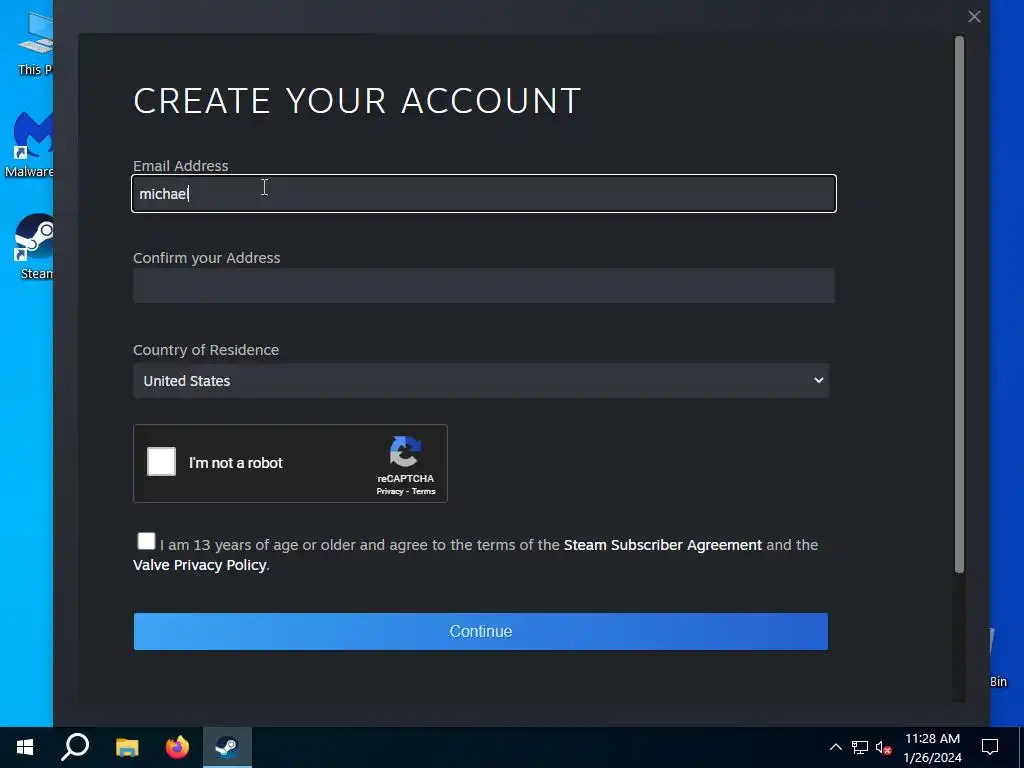The height and width of the screenshot is (768, 1024).
Task: Show hidden system tray icons
Action: tap(835, 747)
